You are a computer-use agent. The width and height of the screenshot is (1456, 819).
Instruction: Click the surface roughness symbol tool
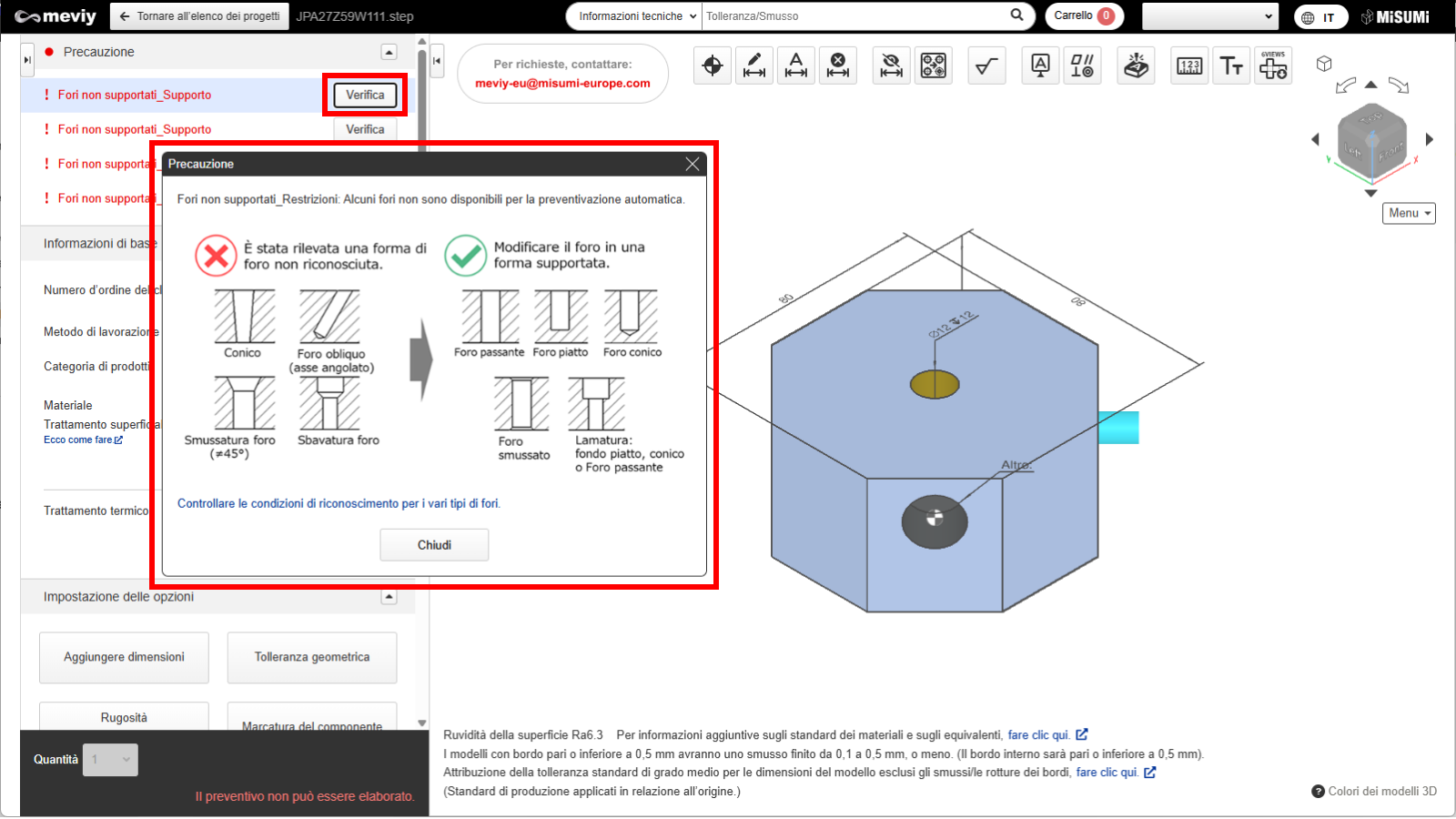click(986, 66)
